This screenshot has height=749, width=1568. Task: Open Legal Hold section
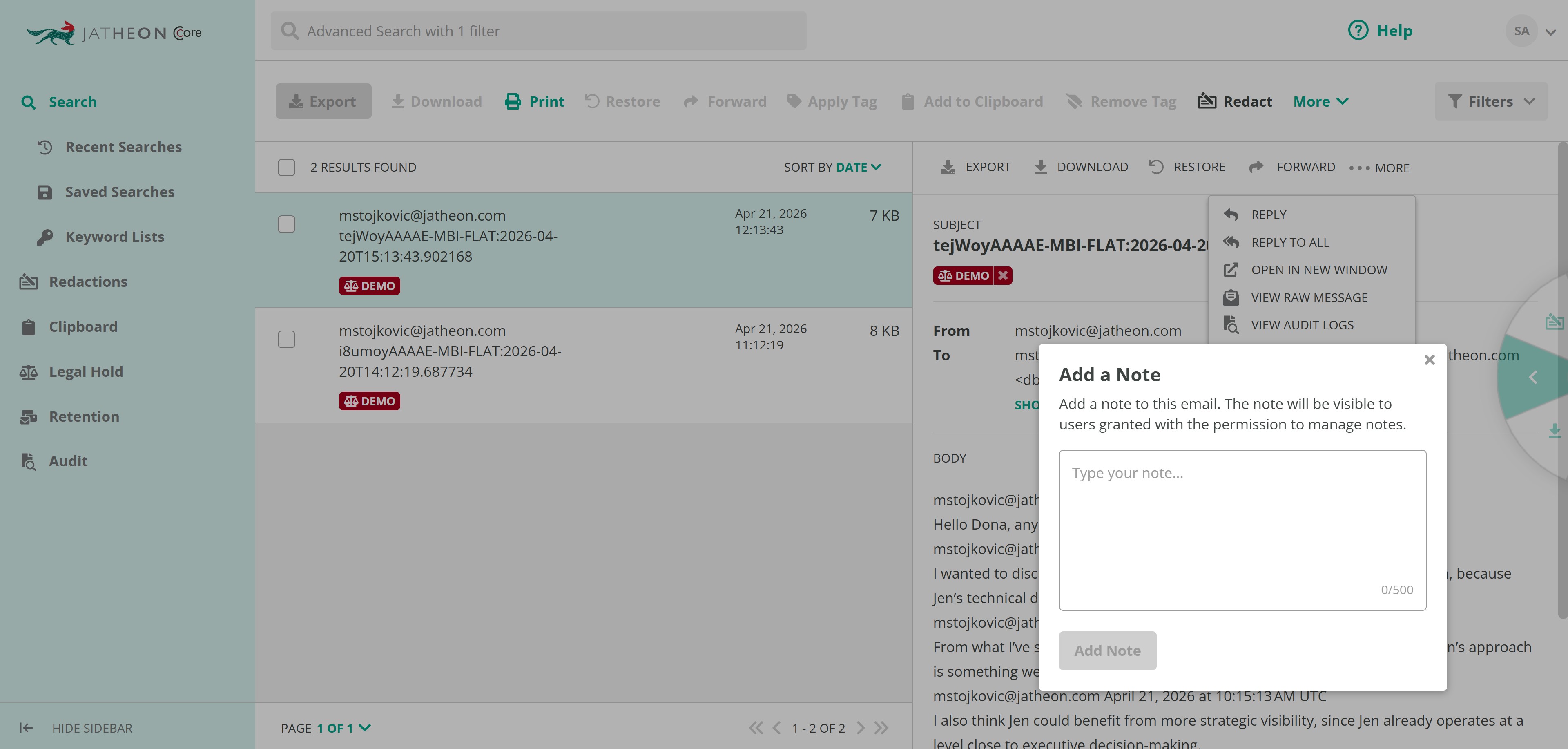[71, 371]
